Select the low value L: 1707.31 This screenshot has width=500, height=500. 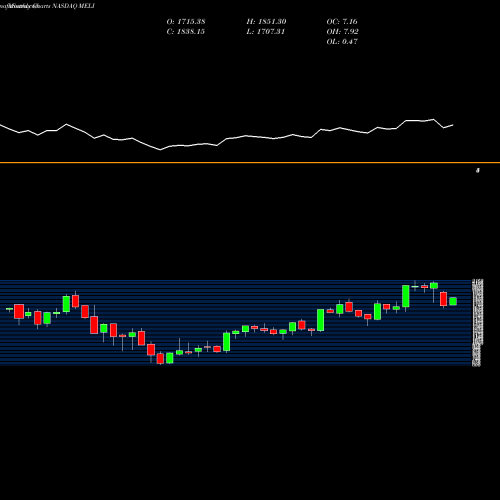(x=265, y=32)
